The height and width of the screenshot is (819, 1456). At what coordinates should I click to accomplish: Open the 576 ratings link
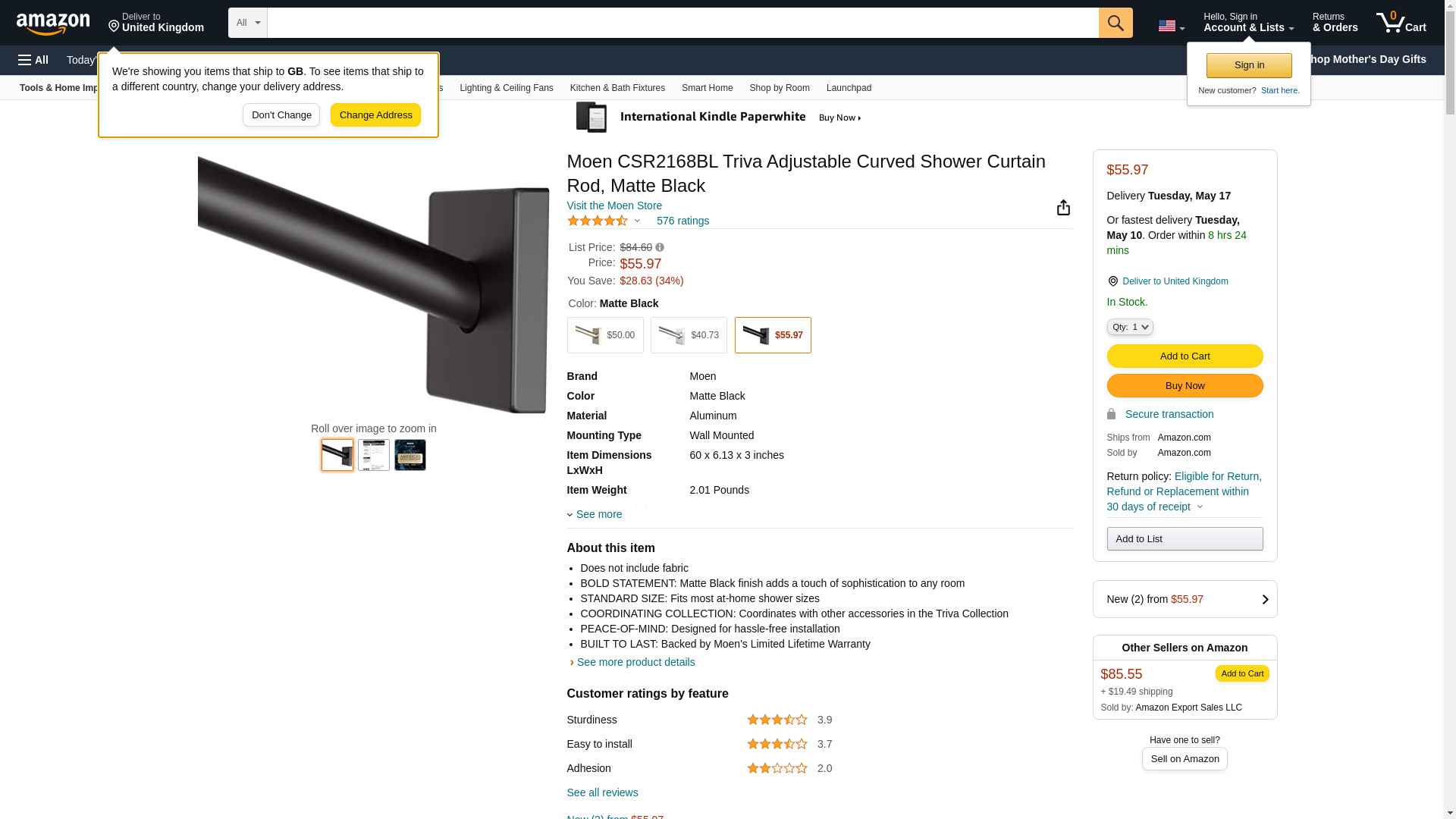[682, 221]
